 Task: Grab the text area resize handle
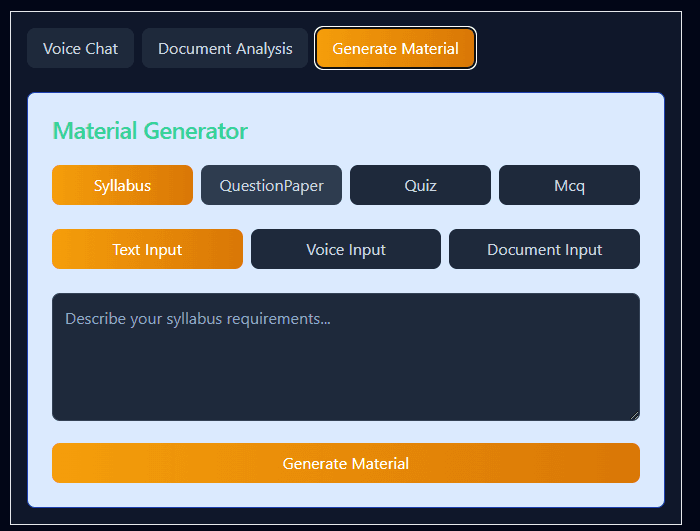pos(634,415)
